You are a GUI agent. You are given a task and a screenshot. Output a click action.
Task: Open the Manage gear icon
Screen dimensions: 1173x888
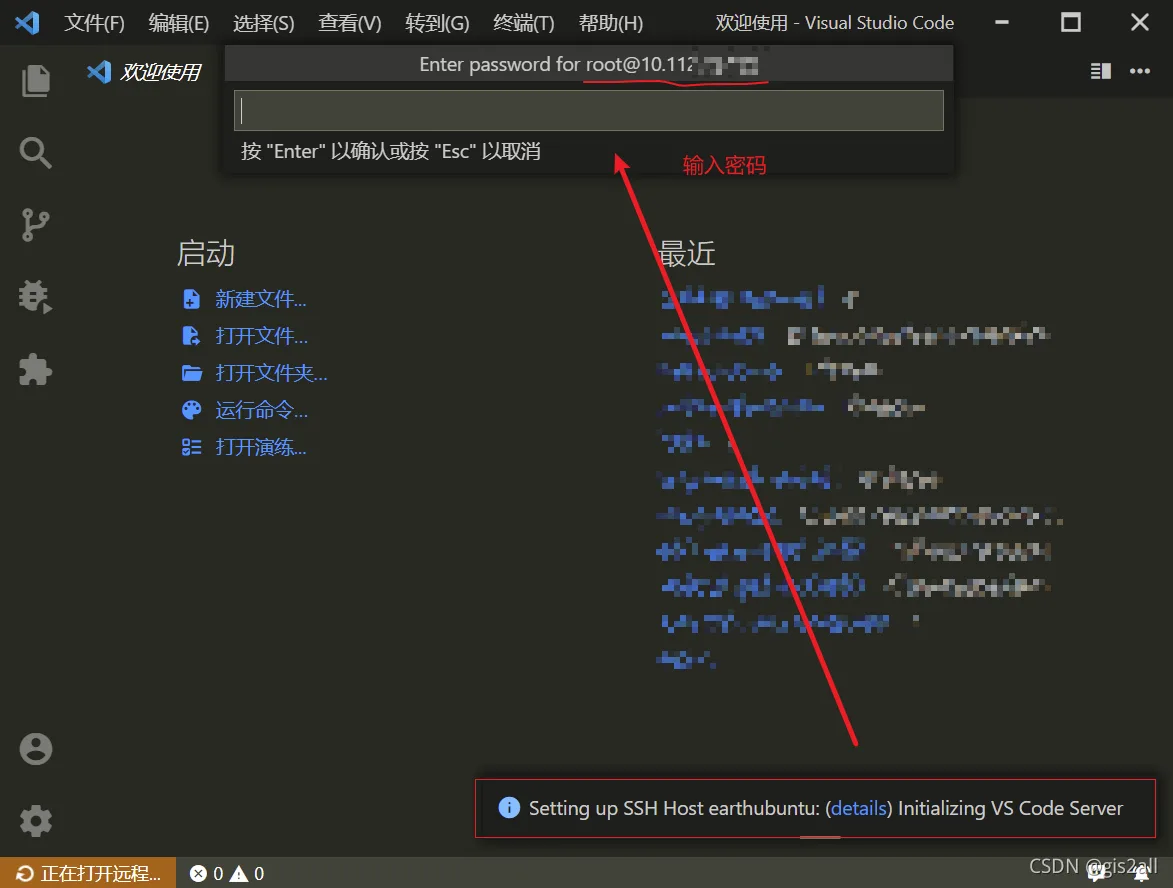35,821
